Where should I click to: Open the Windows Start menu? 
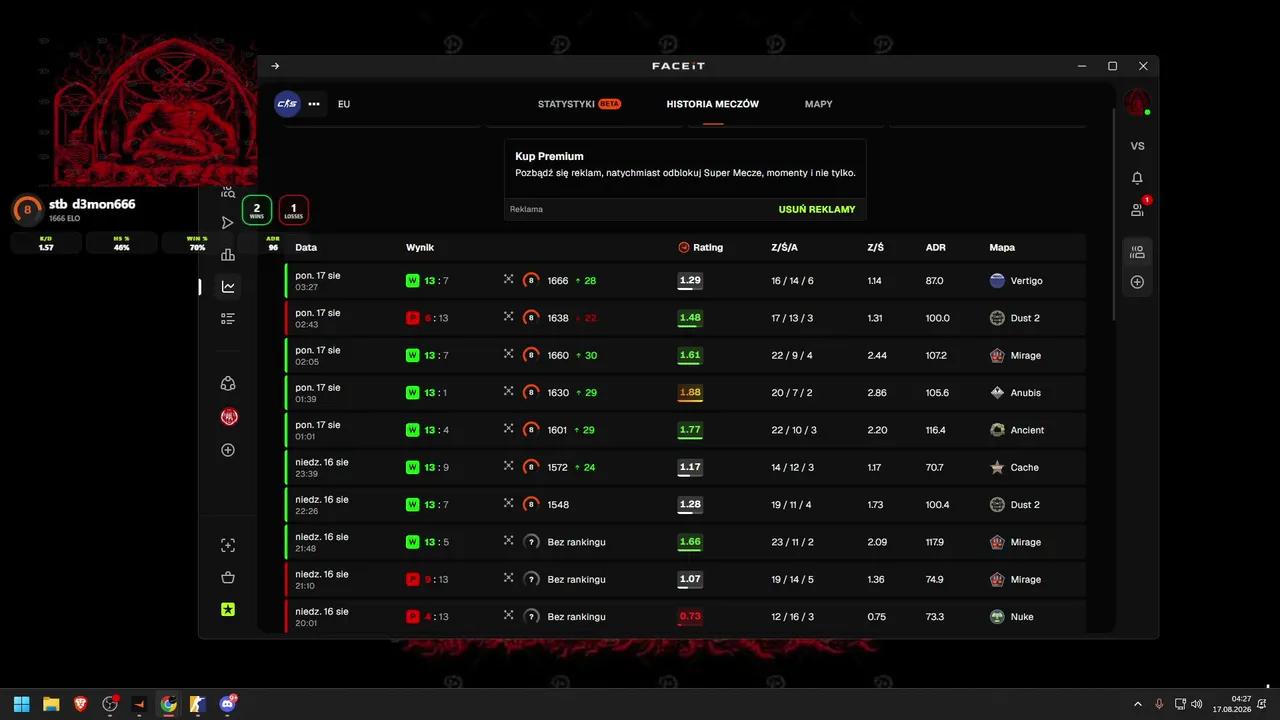(x=21, y=704)
